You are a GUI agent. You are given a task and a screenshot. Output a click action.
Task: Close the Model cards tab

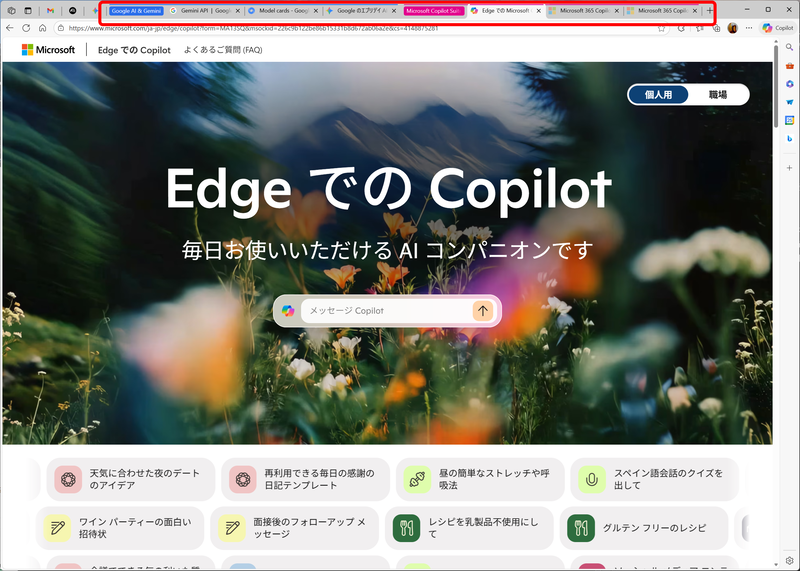[316, 11]
